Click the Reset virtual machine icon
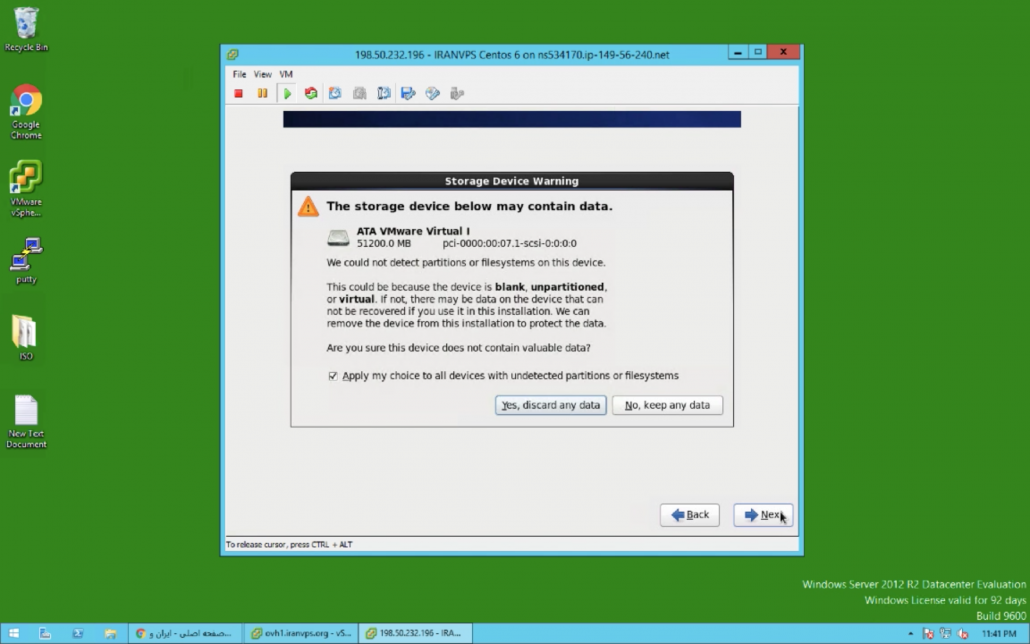This screenshot has height=644, width=1030. click(311, 93)
